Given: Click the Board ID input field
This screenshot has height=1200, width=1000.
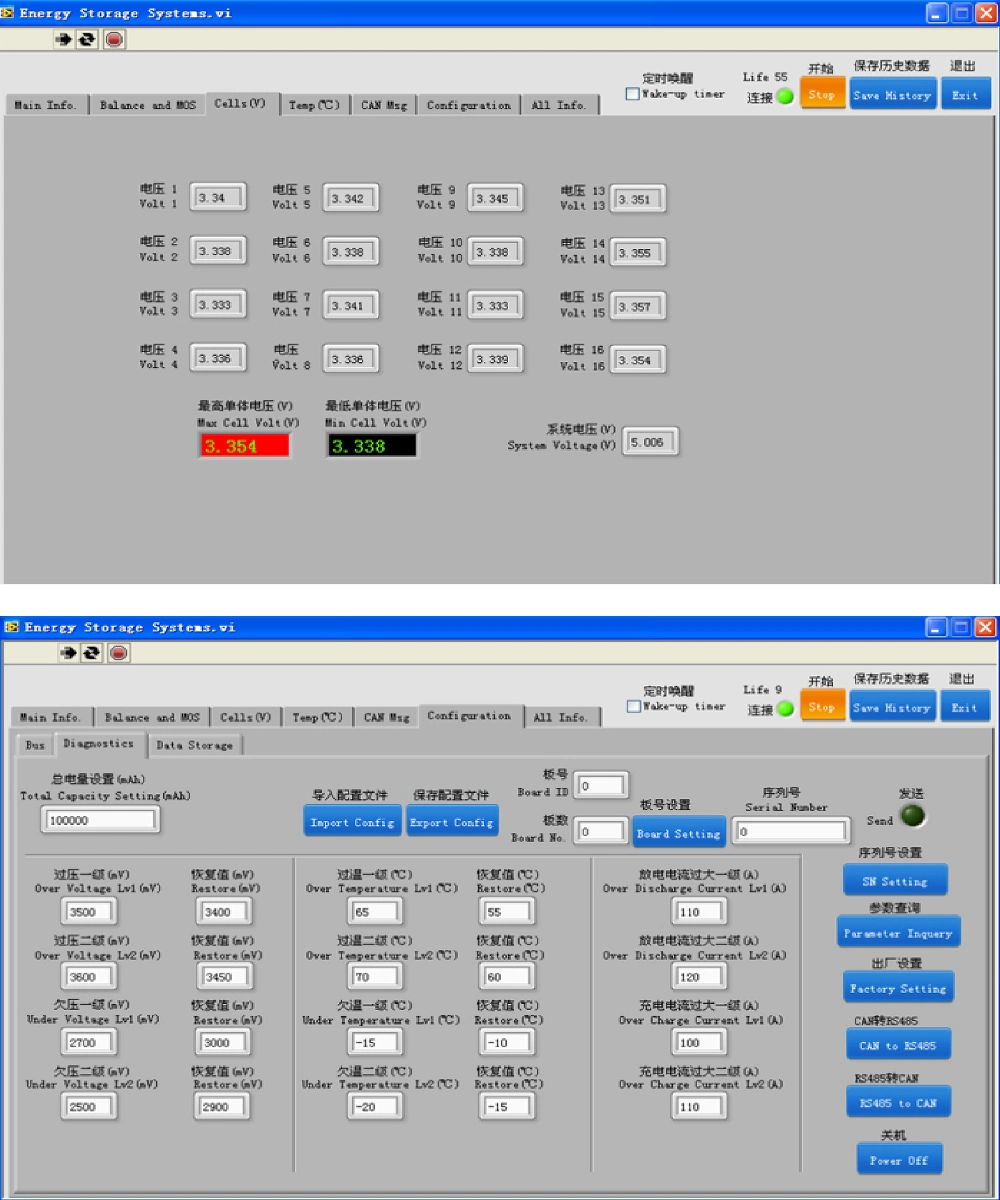Looking at the screenshot, I should (601, 786).
